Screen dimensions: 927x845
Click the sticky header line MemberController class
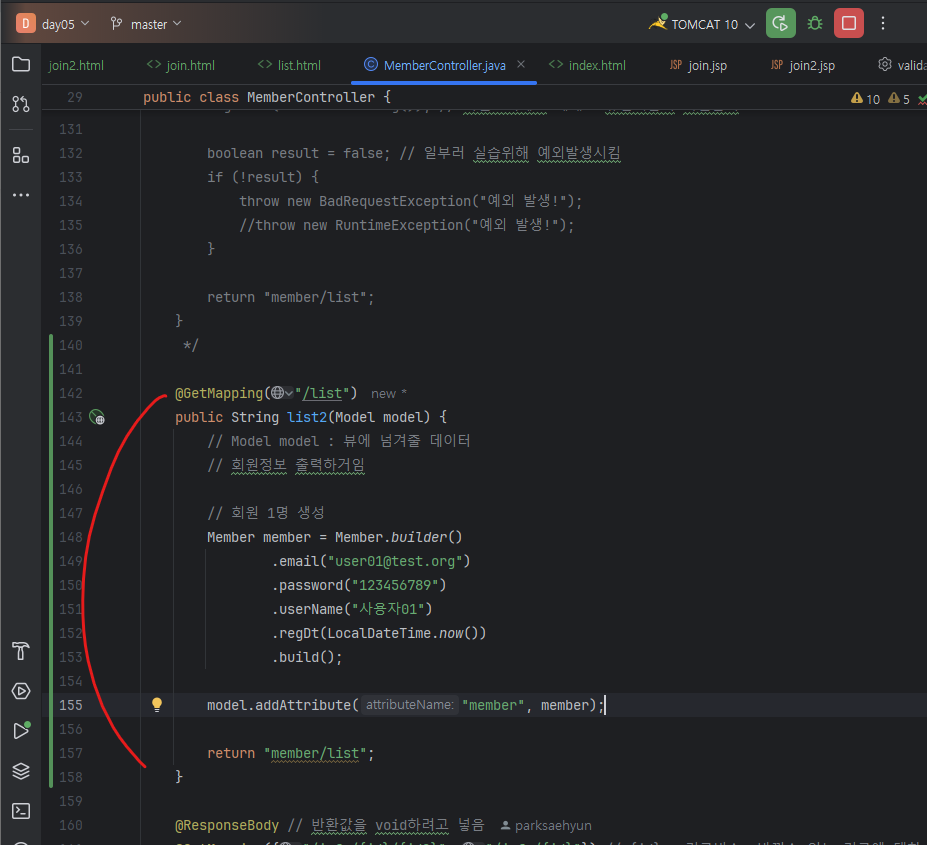(267, 97)
